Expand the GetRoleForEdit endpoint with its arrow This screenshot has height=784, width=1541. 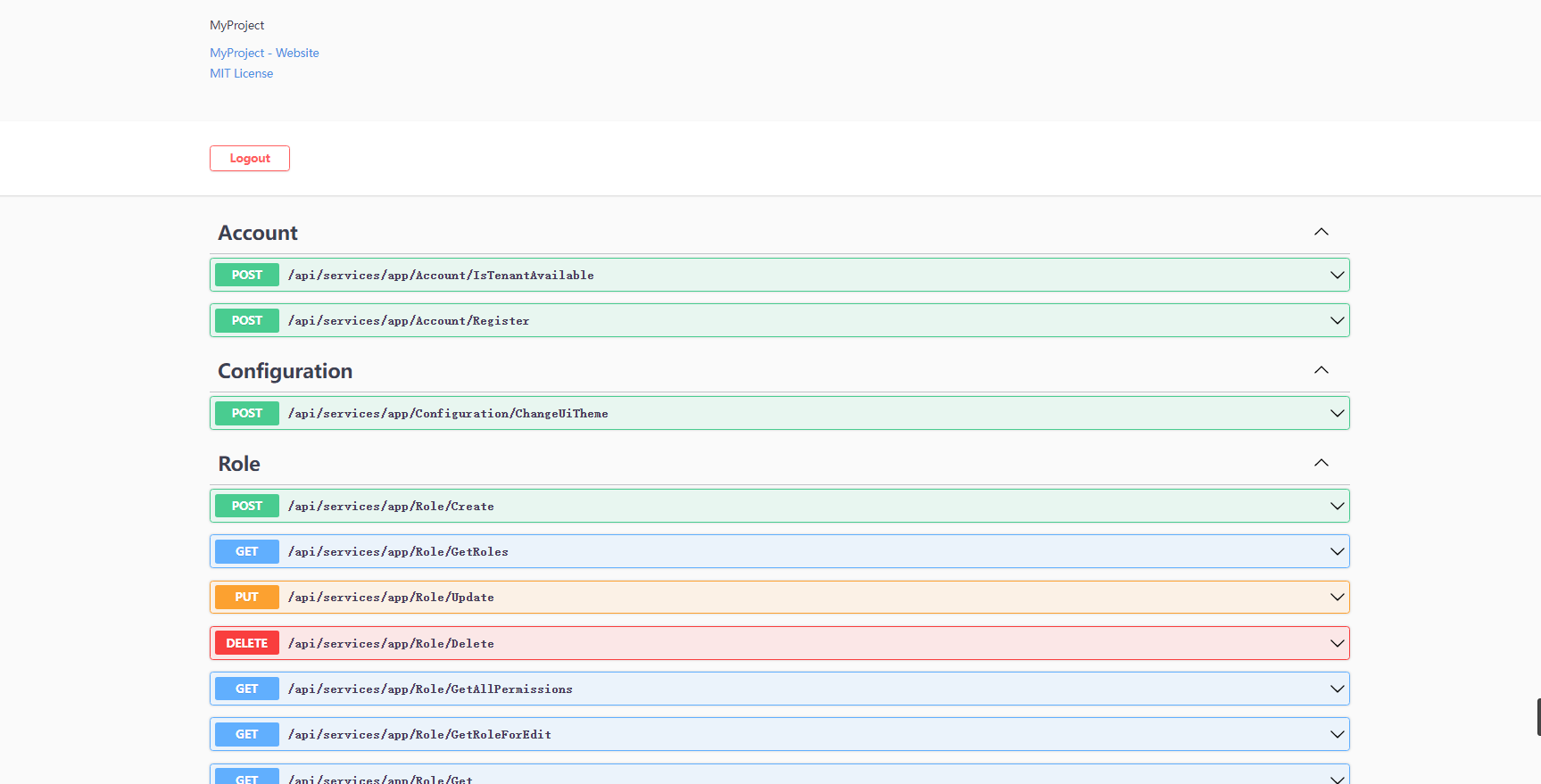(x=1337, y=734)
